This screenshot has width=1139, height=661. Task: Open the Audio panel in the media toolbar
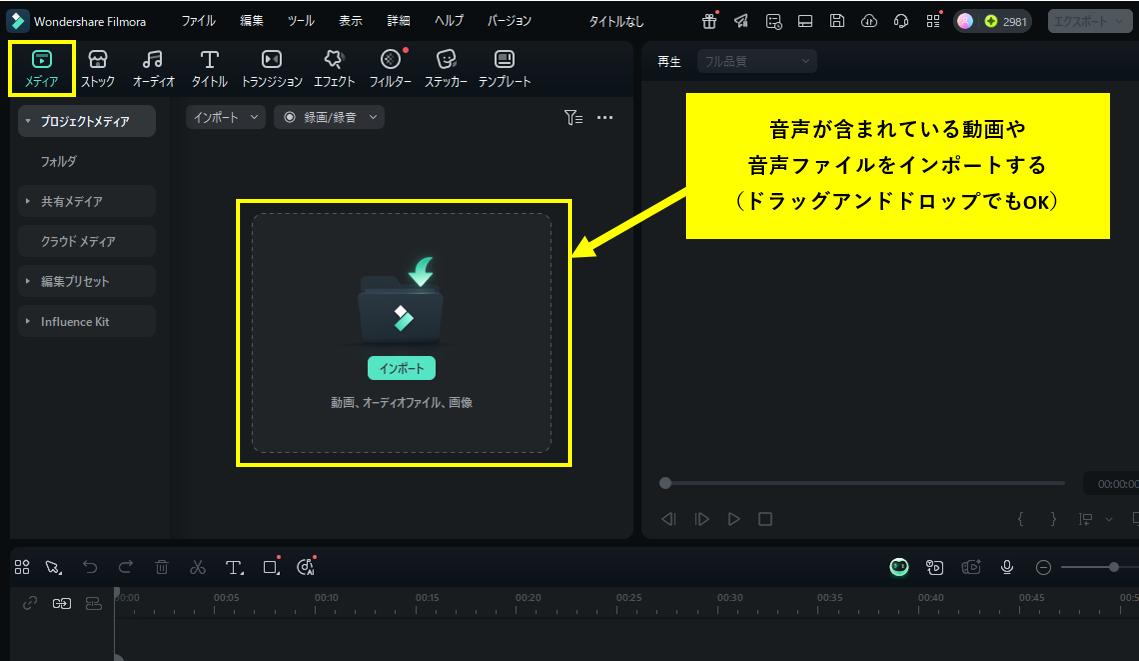(x=152, y=68)
